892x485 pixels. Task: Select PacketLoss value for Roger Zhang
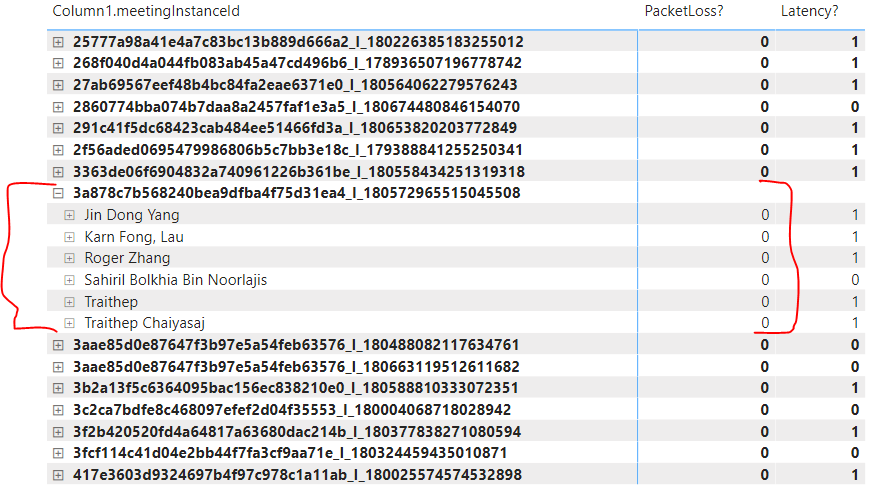pos(765,258)
